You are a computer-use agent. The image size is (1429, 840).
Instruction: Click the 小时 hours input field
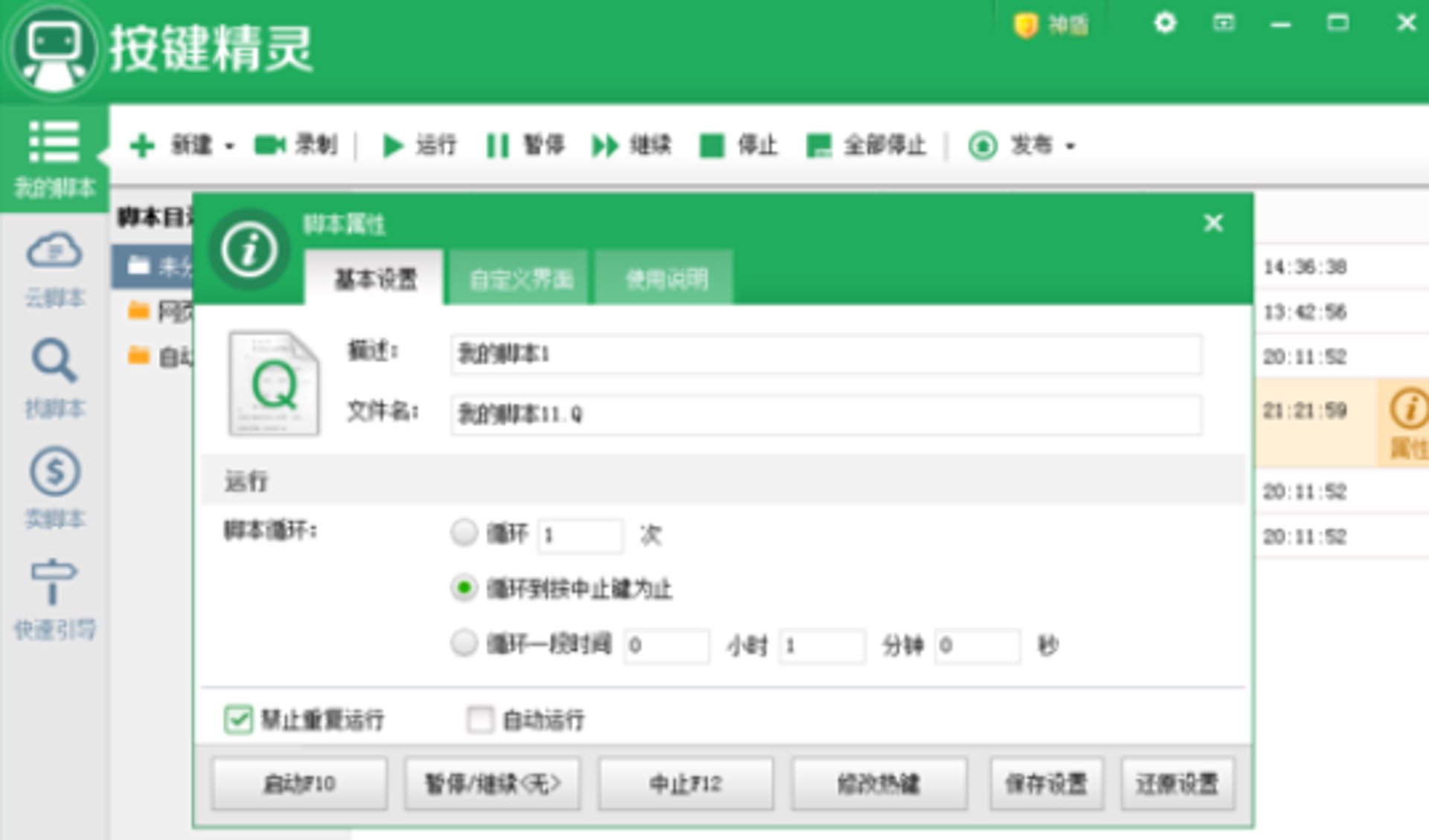tap(667, 645)
